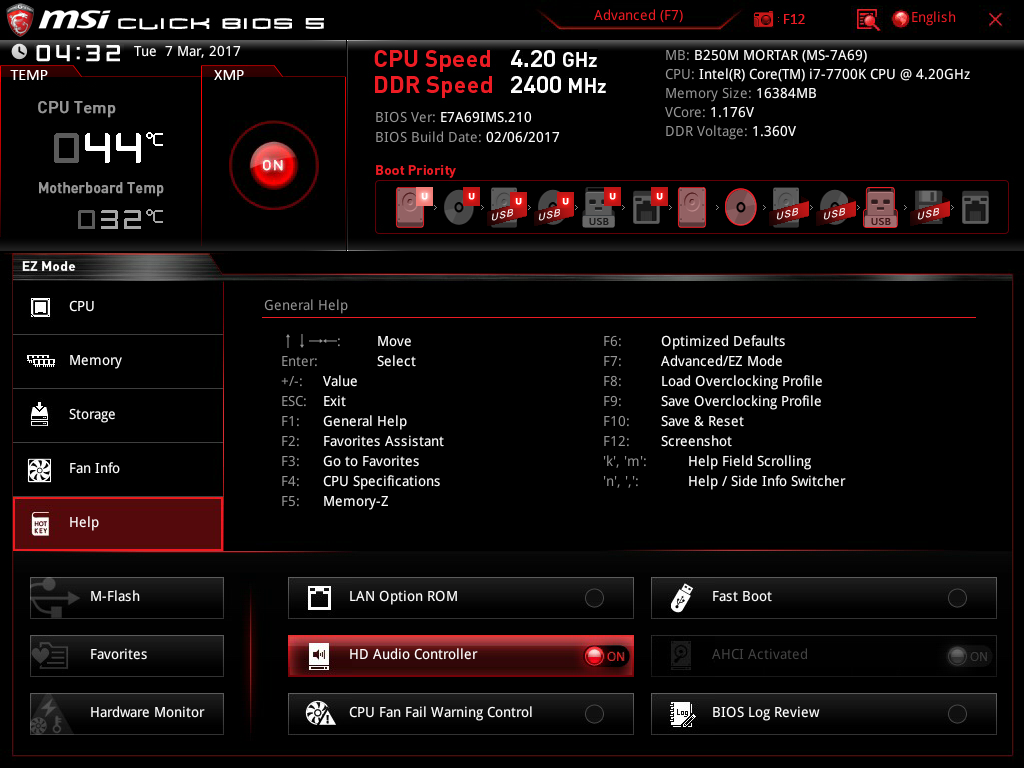1024x768 pixels.
Task: Click the globe icon for English language
Action: tap(900, 19)
